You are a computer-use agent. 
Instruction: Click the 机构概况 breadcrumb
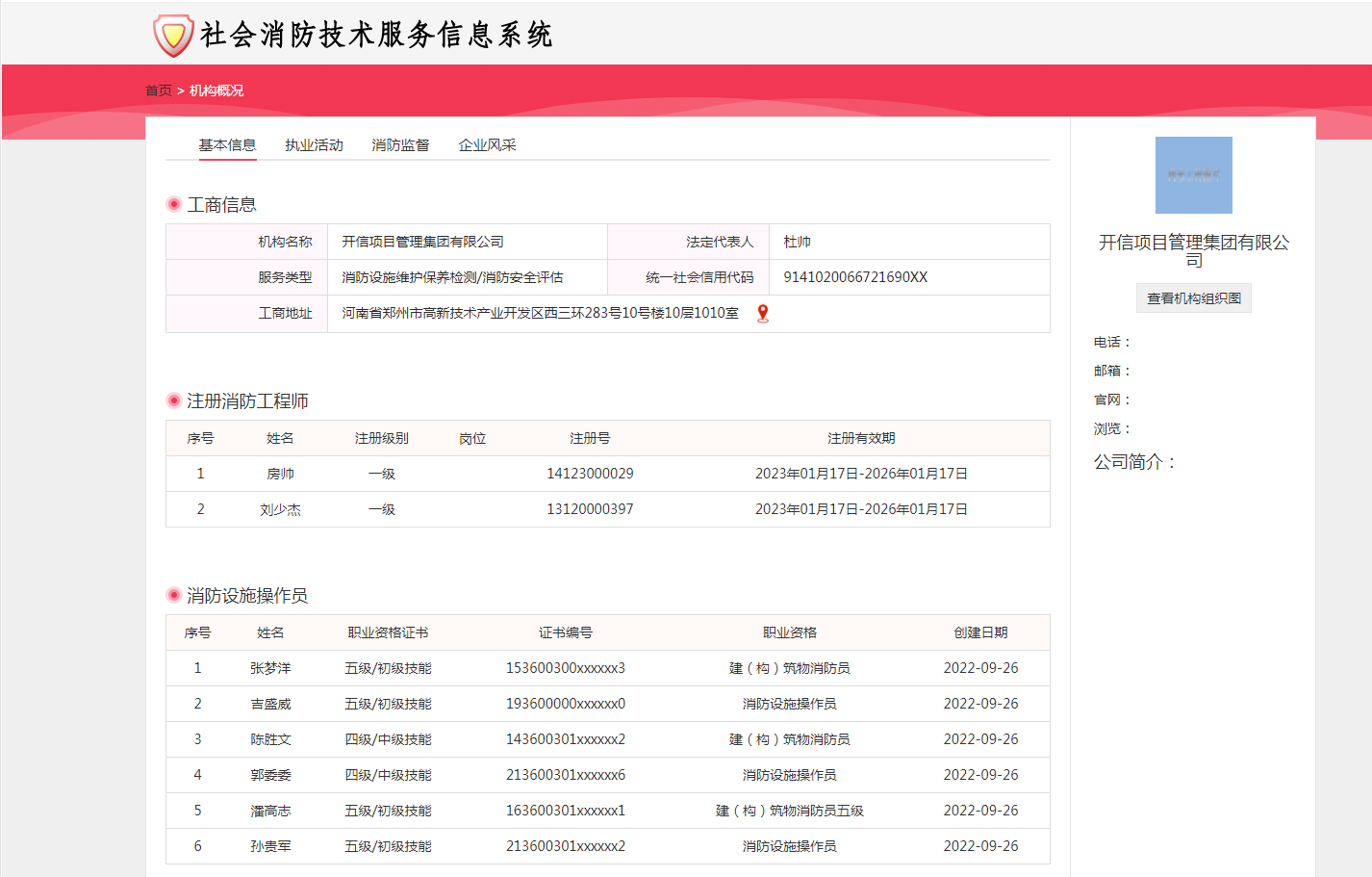[x=216, y=90]
